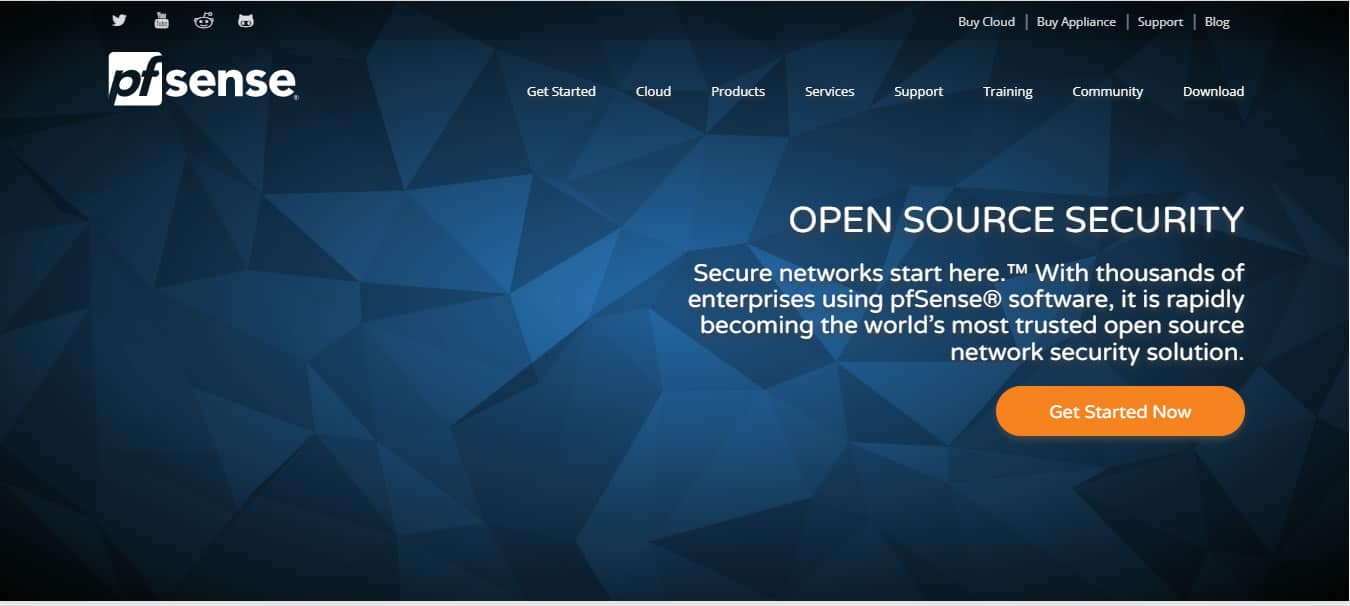The image size is (1350, 606).
Task: Open the Training menu
Action: (1008, 91)
